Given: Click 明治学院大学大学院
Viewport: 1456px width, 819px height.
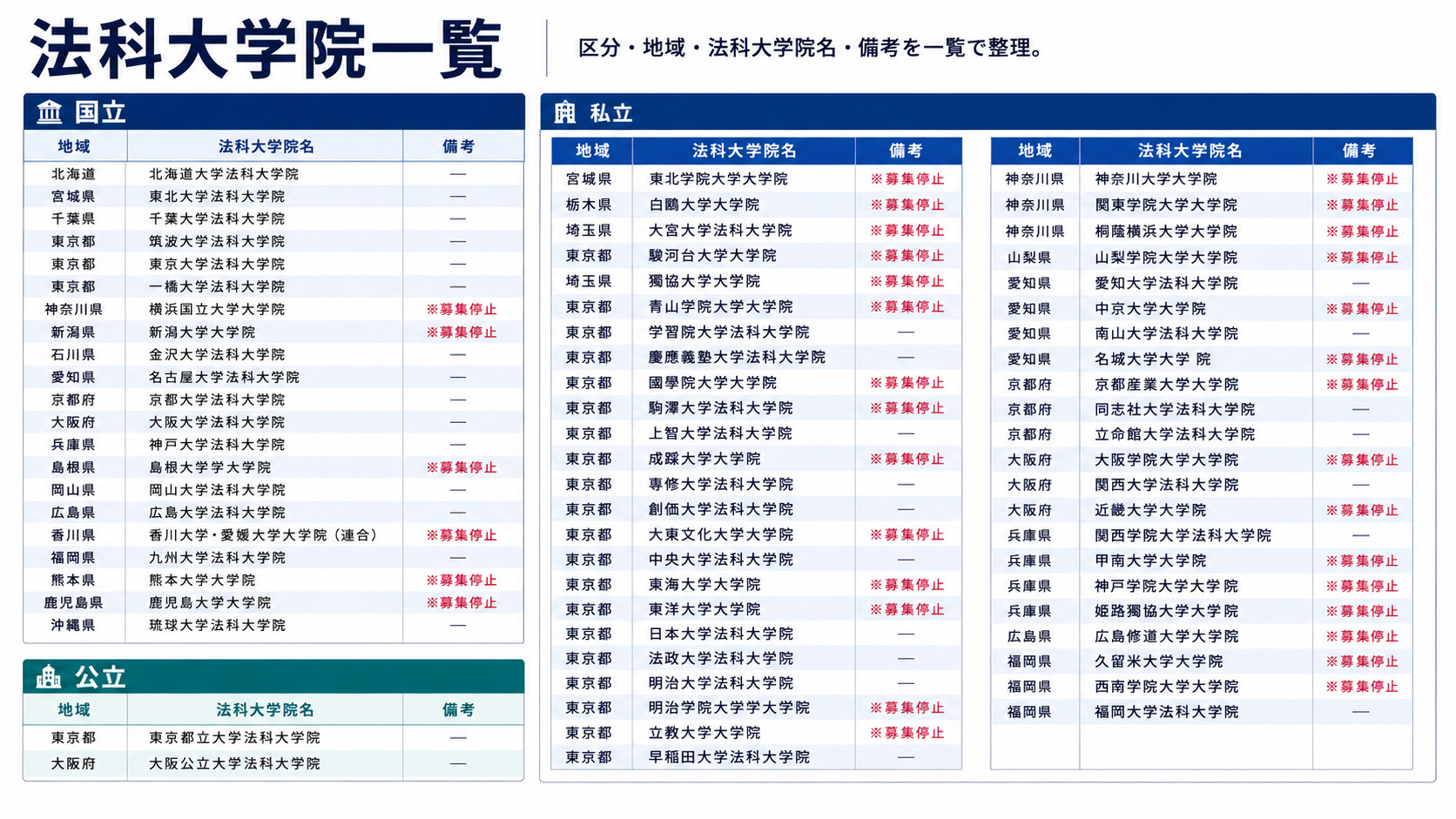Looking at the screenshot, I should tap(729, 708).
